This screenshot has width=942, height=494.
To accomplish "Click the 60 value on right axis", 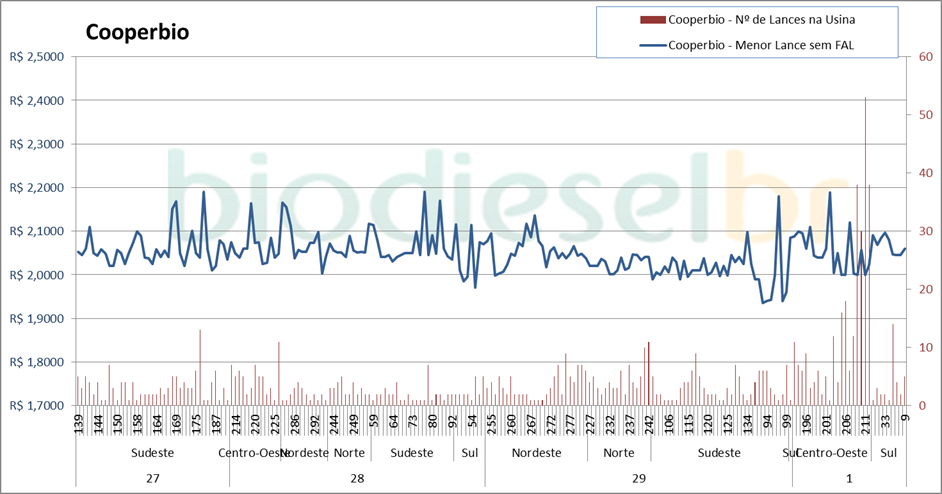I will pos(924,57).
